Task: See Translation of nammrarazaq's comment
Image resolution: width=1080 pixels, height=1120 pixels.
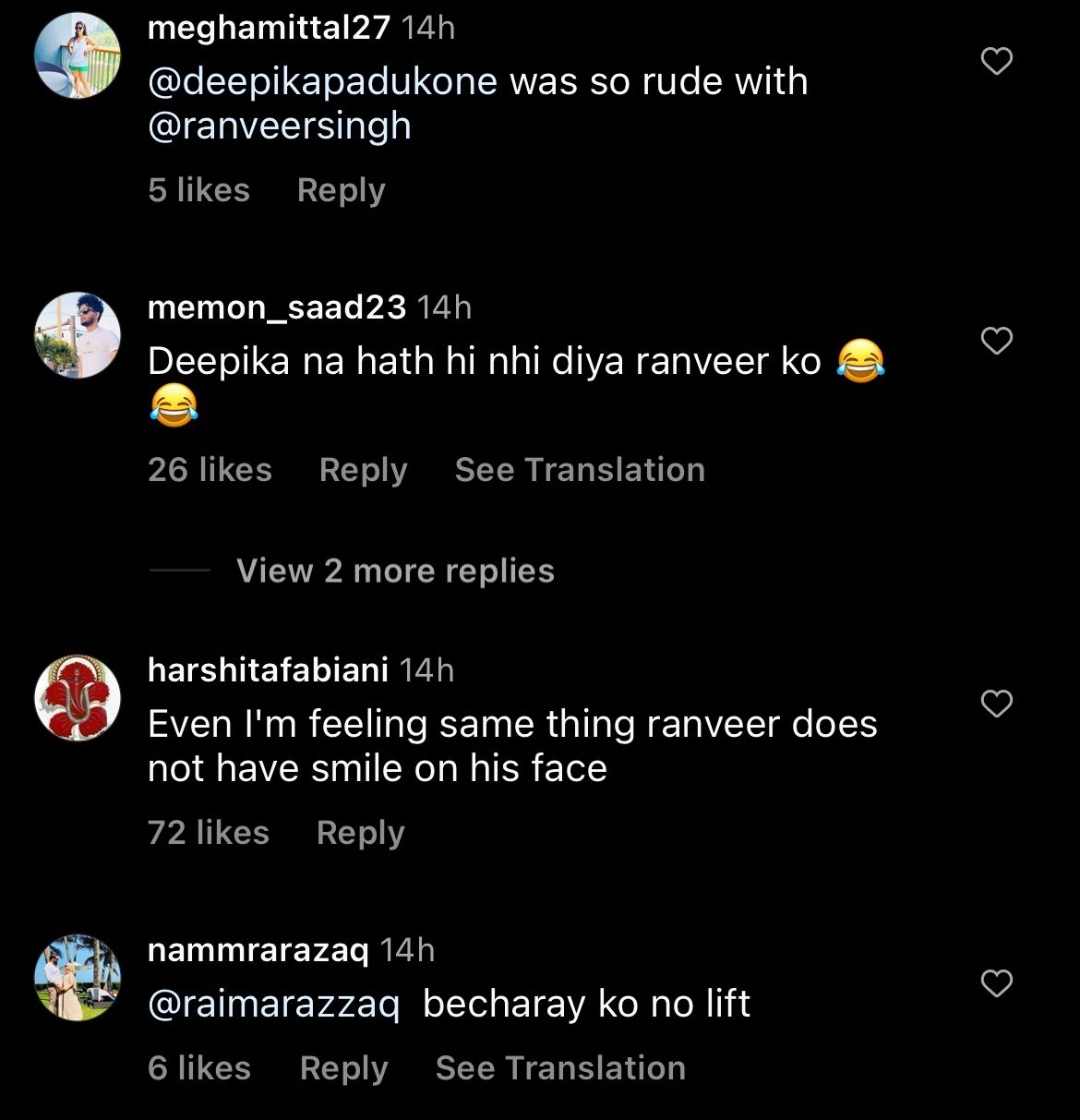Action: click(x=560, y=1068)
